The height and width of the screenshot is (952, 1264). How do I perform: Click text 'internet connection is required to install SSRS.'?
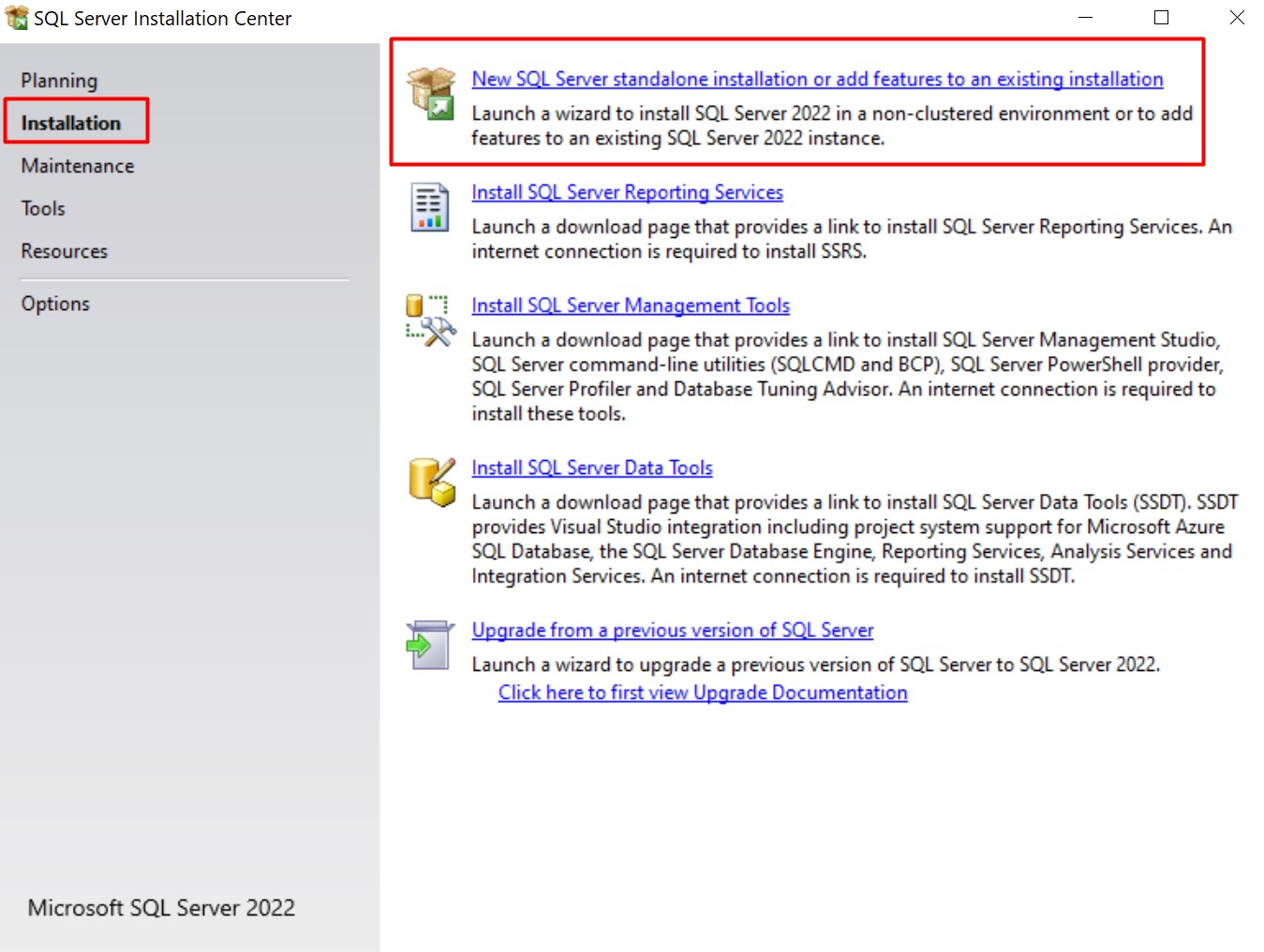click(669, 251)
